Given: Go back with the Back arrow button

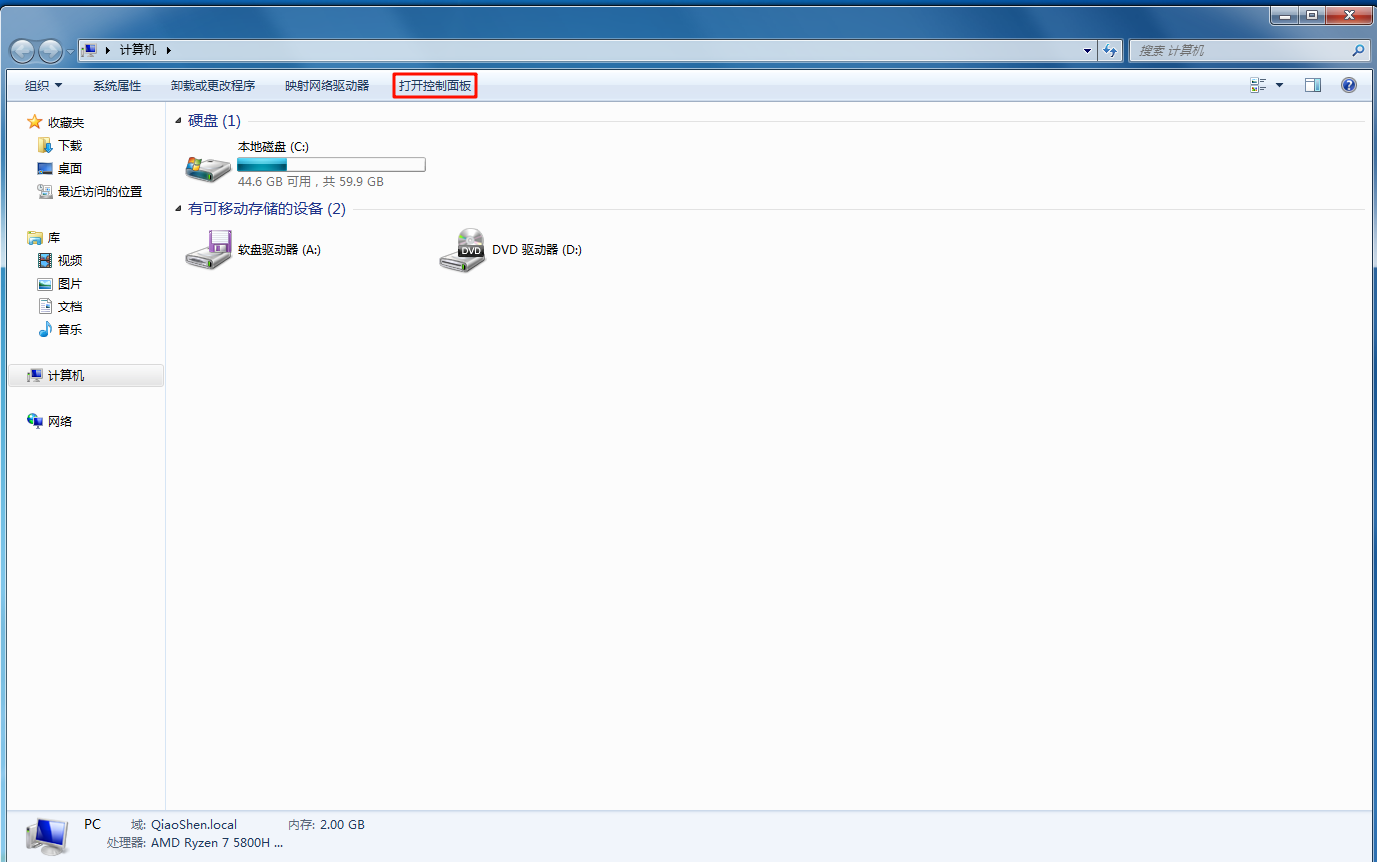Looking at the screenshot, I should 23,51.
